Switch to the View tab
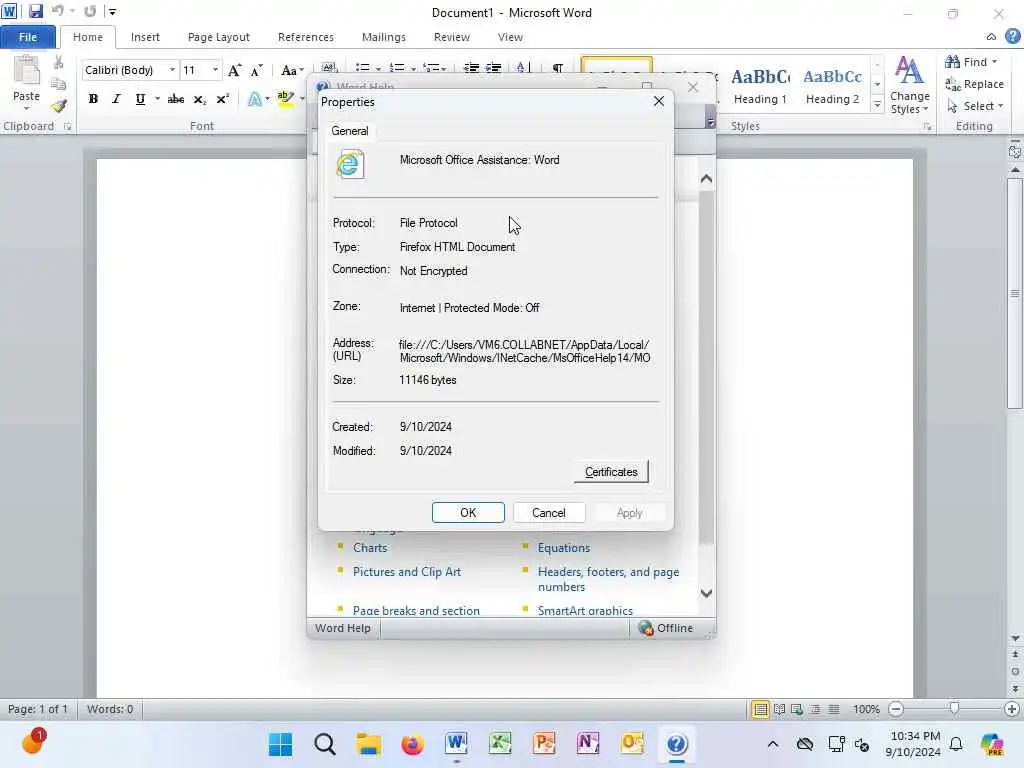1024x768 pixels. pyautogui.click(x=510, y=37)
